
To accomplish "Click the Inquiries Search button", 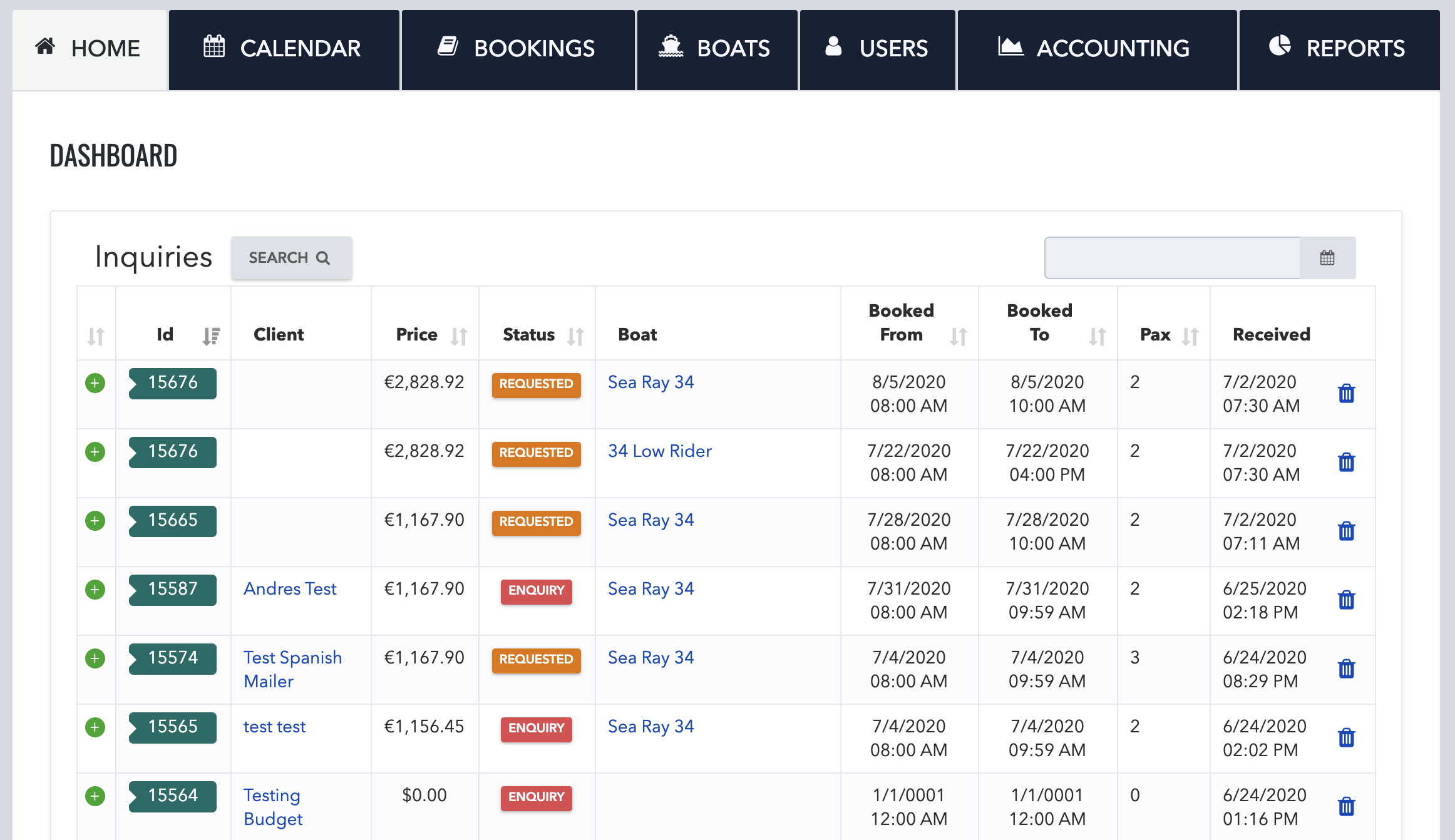I will point(290,258).
